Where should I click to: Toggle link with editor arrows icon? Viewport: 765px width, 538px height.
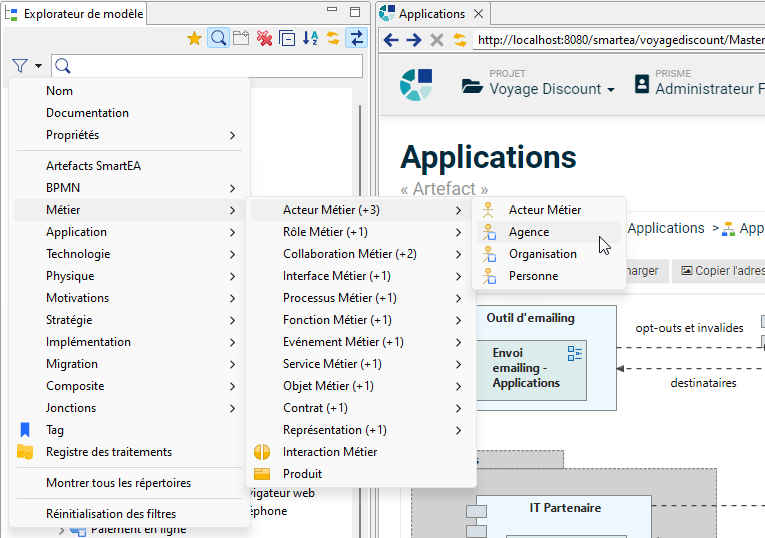pyautogui.click(x=356, y=39)
